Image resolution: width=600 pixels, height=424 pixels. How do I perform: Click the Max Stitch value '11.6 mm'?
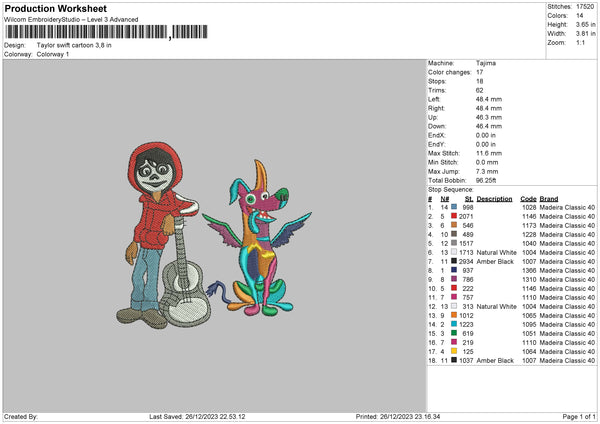point(489,153)
